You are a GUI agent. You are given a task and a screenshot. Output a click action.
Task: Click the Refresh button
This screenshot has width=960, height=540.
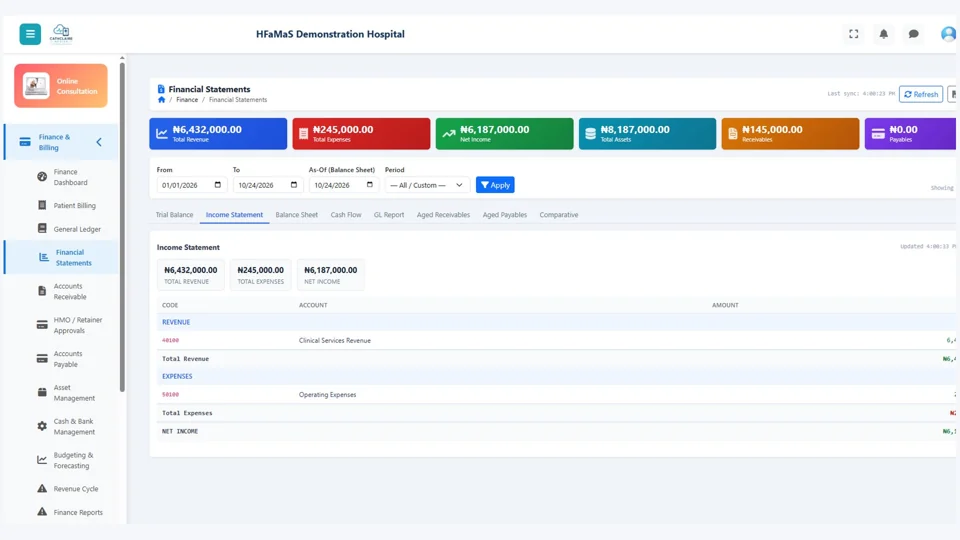pos(921,94)
